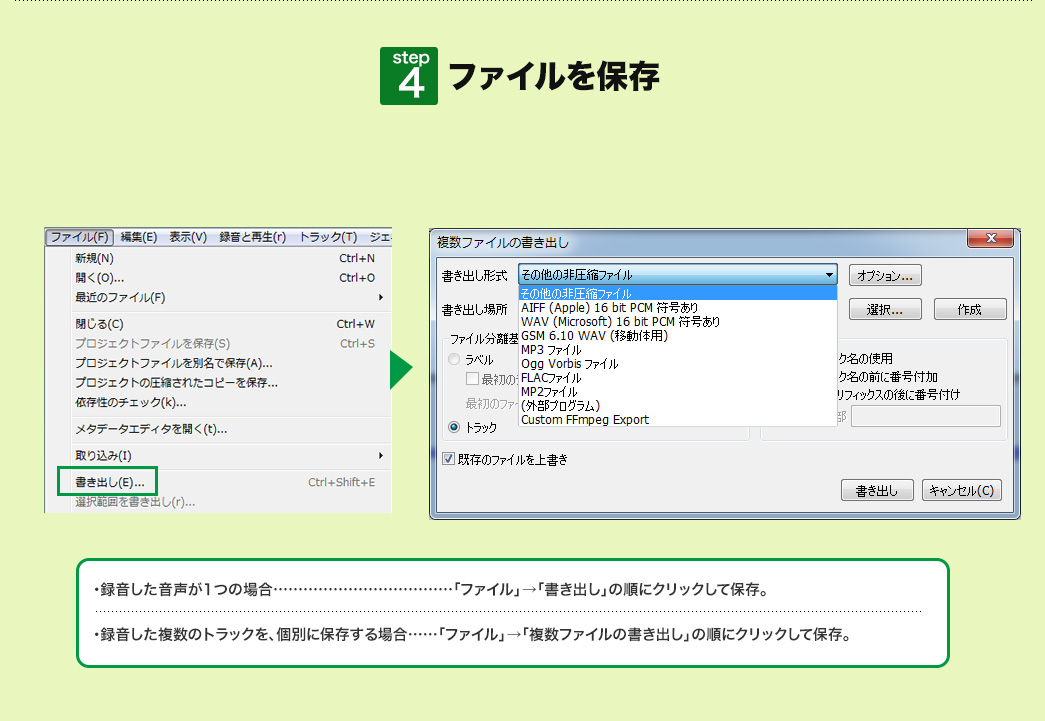Choose 閉じる(C) menu entry

225,324
